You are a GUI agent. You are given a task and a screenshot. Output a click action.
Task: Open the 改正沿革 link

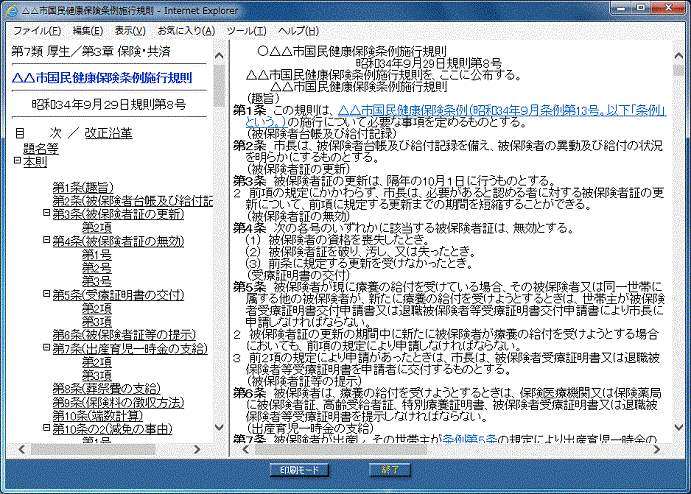click(x=108, y=133)
